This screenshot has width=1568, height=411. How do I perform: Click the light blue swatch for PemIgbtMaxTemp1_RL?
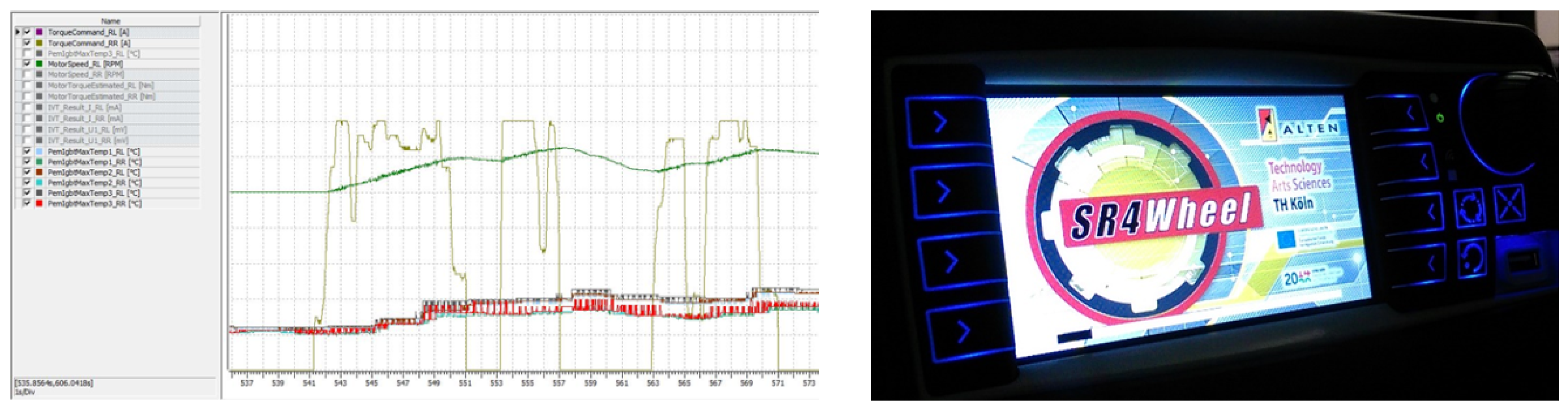tap(40, 151)
